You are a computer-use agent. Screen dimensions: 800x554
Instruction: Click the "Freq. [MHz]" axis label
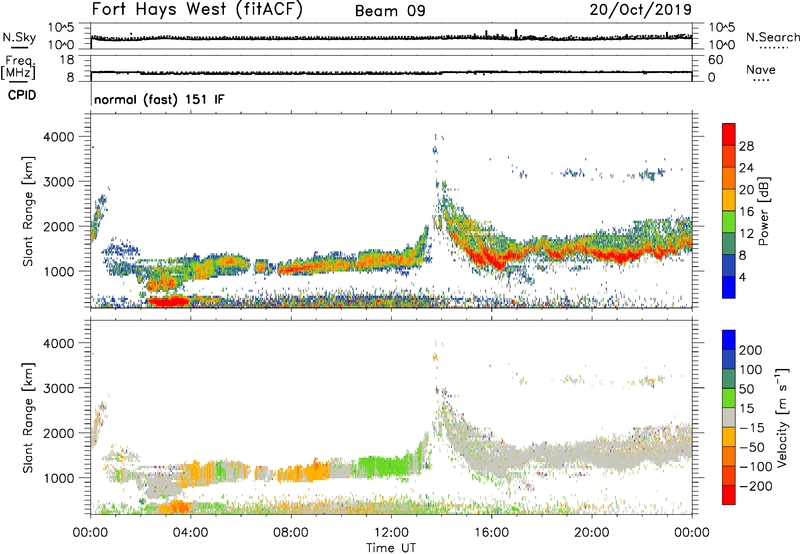click(18, 68)
